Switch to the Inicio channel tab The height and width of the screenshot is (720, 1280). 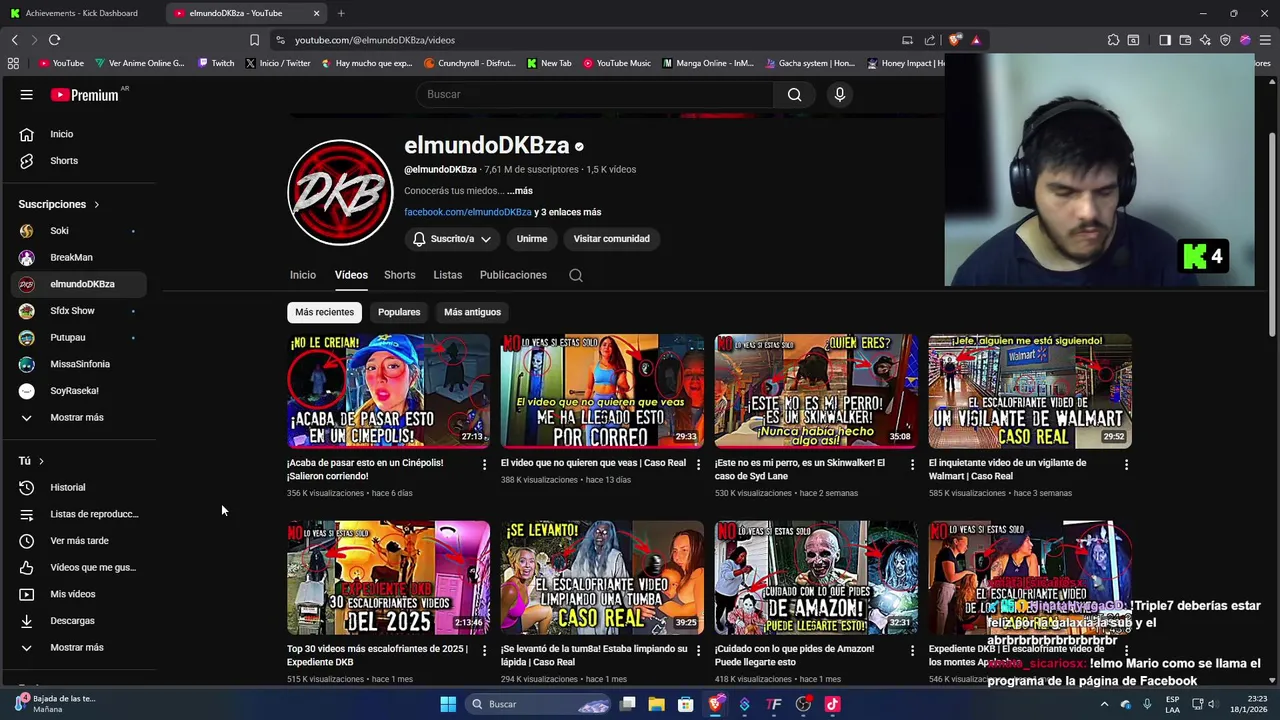coord(303,275)
